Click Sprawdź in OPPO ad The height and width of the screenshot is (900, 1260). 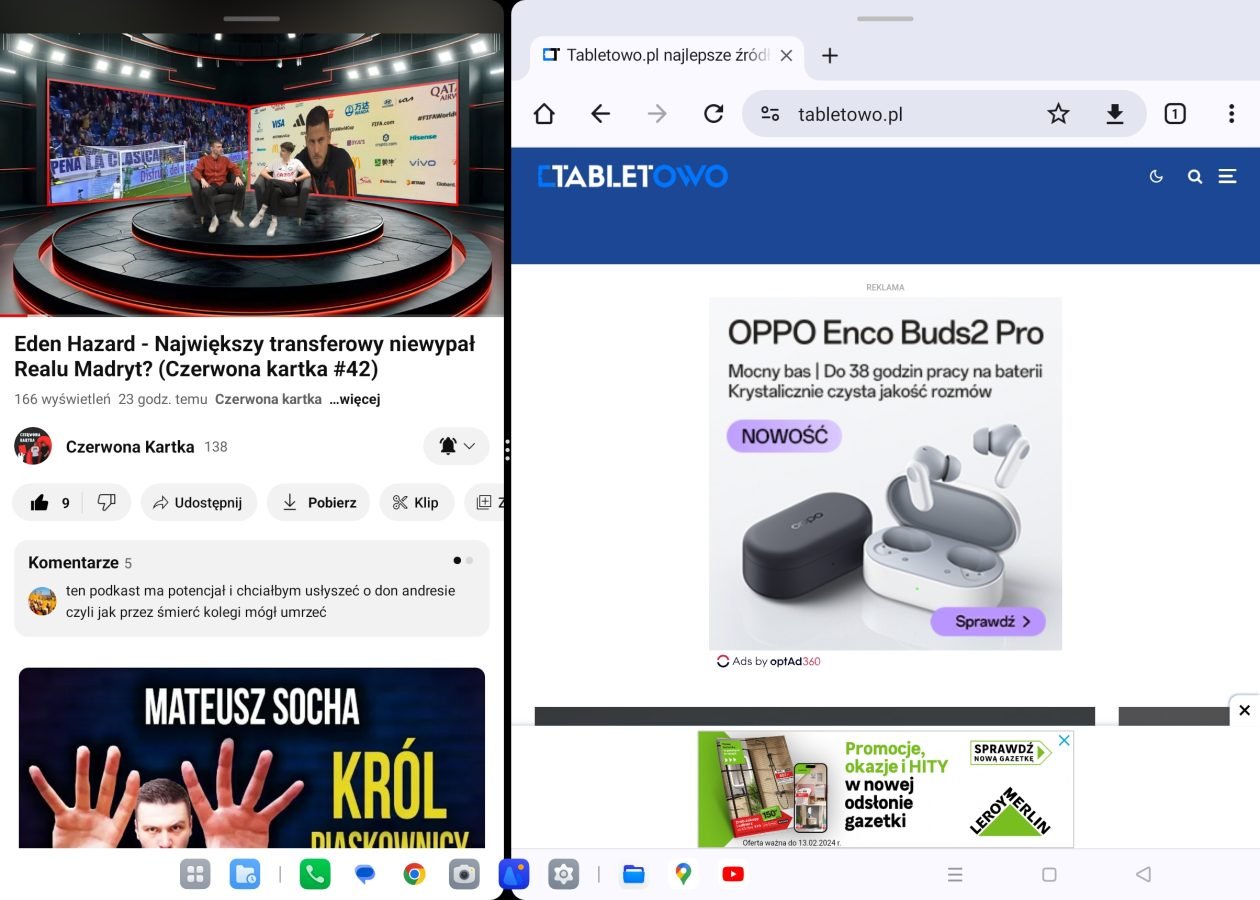coord(988,622)
